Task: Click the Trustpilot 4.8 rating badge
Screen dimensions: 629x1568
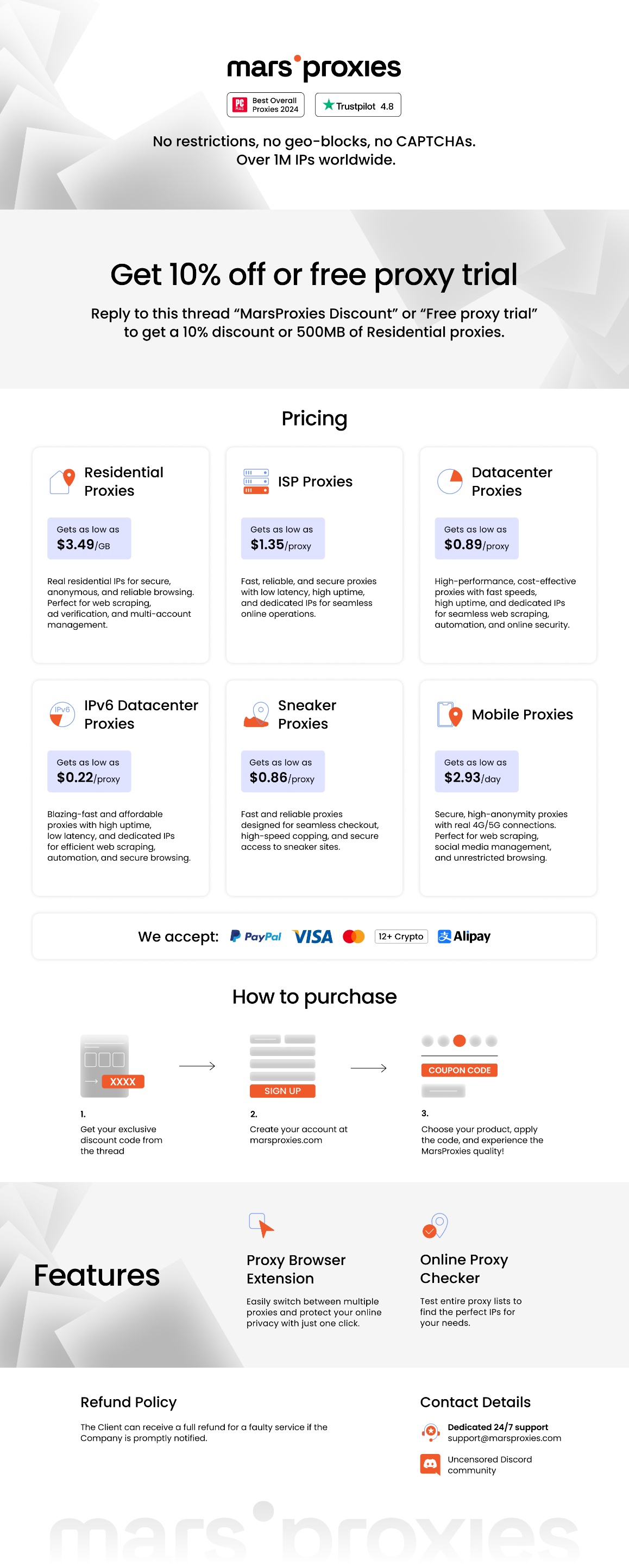Action: point(357,105)
